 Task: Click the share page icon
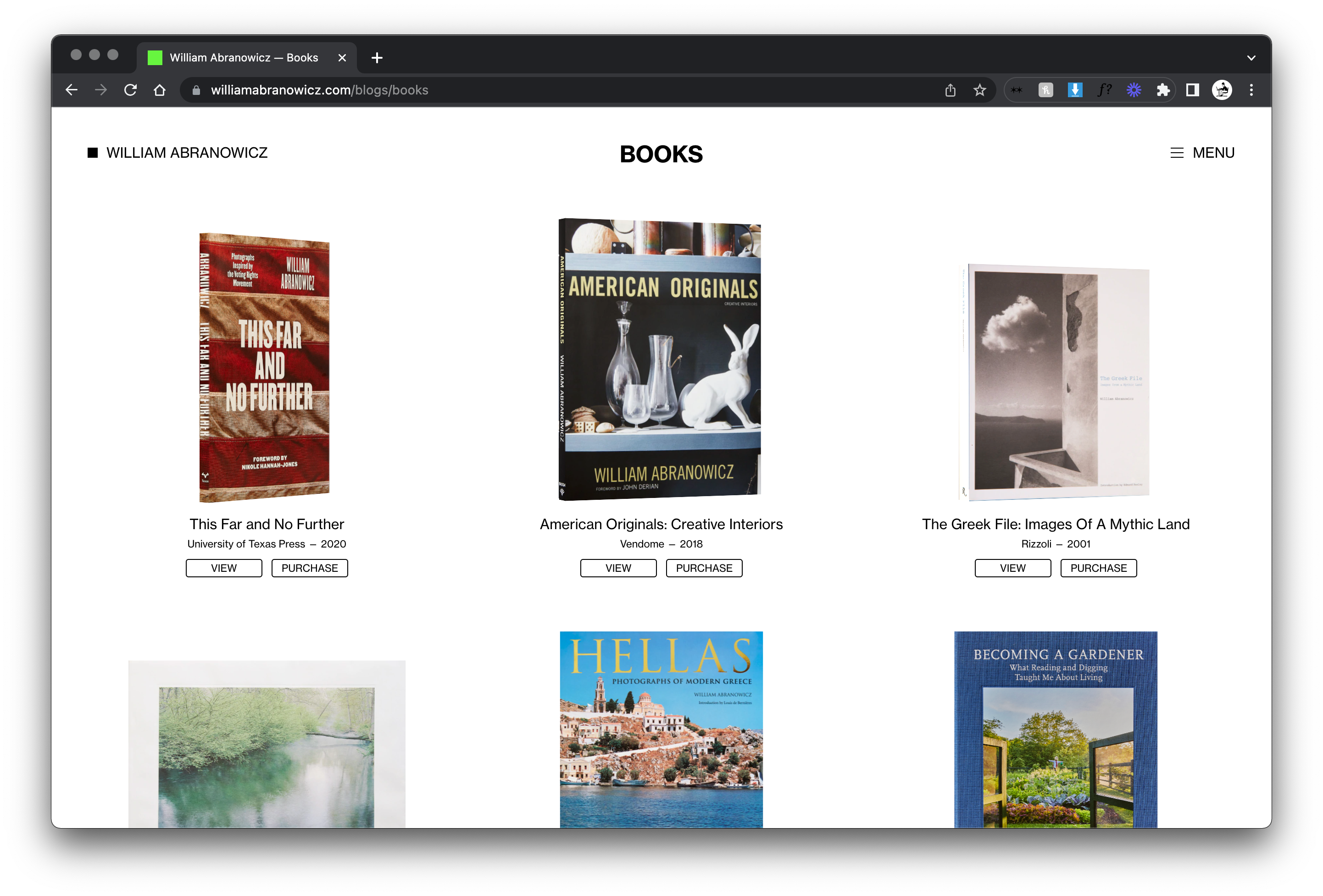tap(950, 90)
